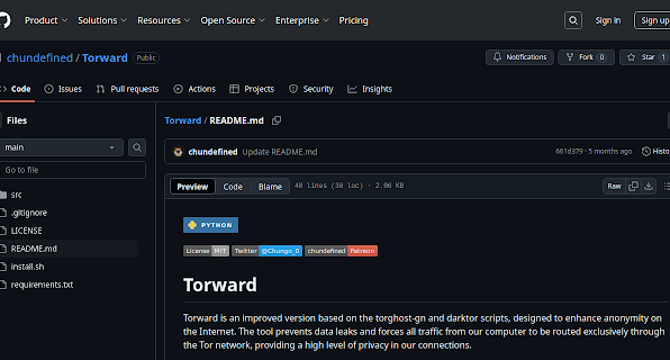Click the 48 lines file info text
670x360 pixels.
[x=349, y=185]
